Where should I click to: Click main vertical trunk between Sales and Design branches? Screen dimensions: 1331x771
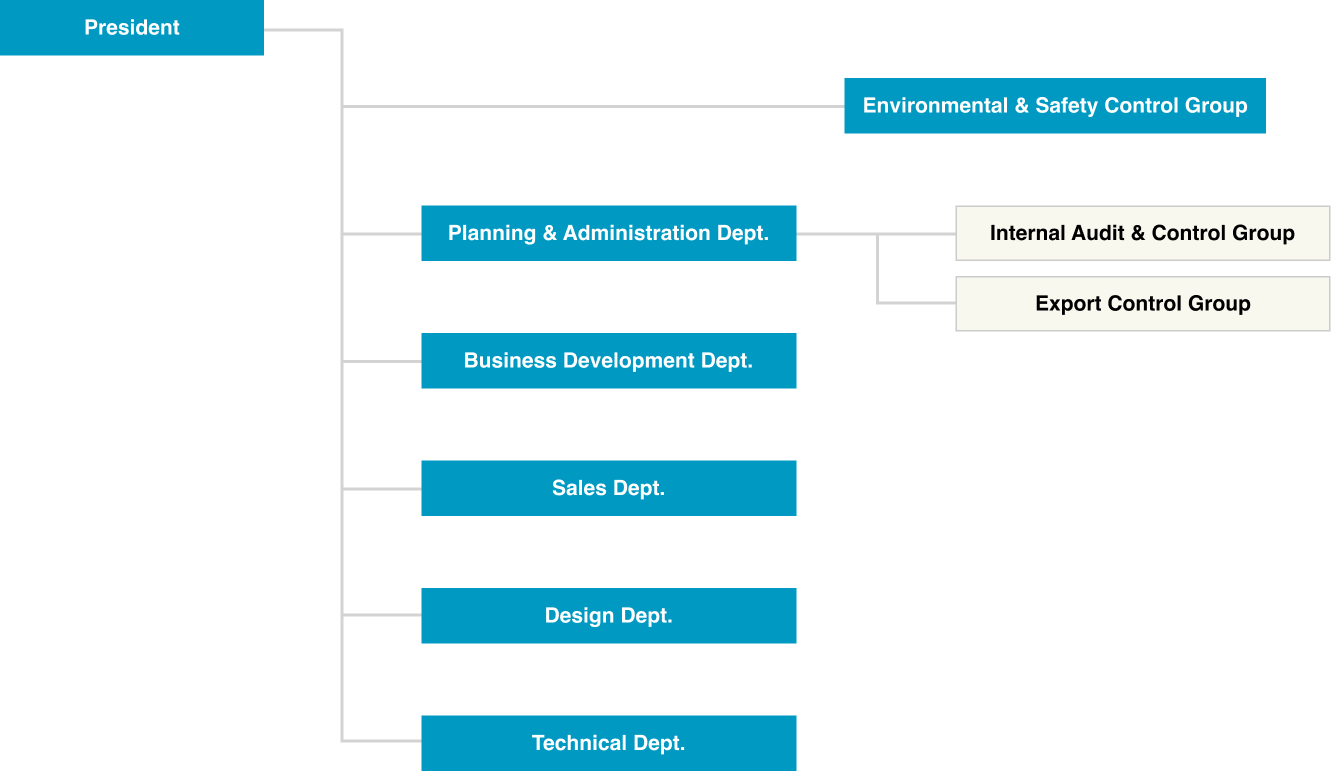pos(342,552)
